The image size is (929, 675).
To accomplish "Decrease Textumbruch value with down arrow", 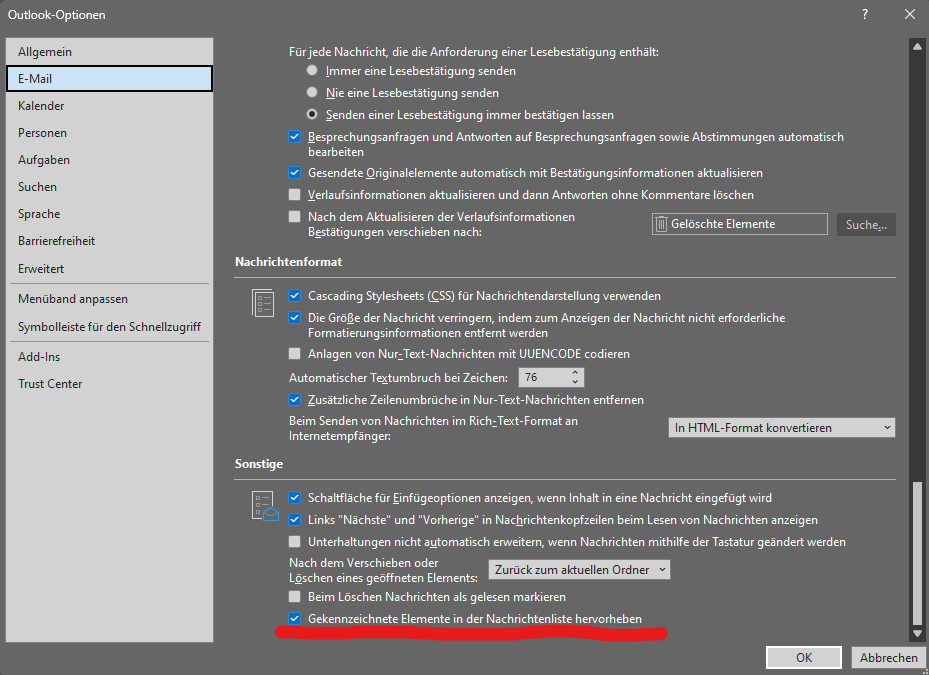I will tap(575, 382).
